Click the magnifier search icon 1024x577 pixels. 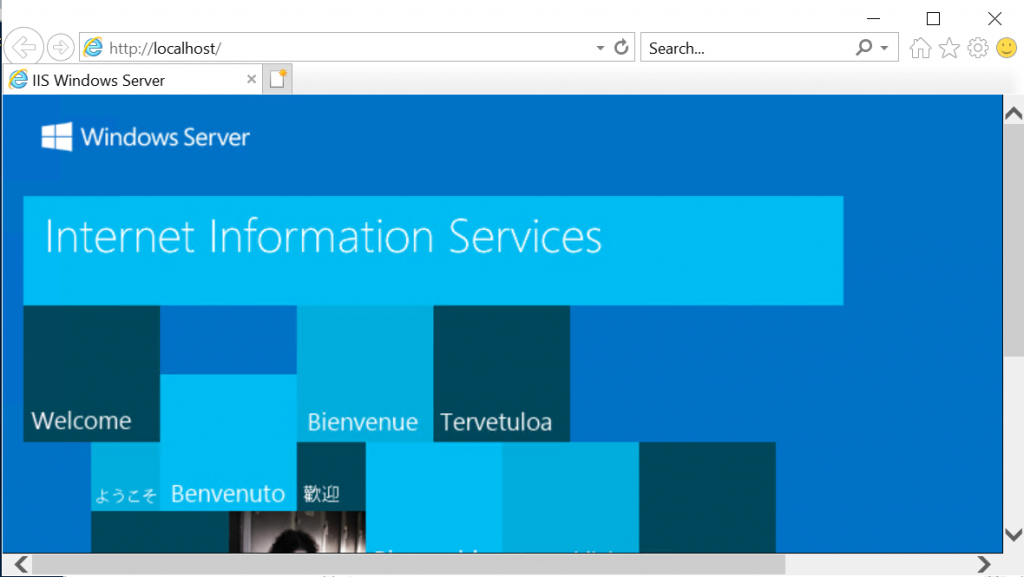click(x=863, y=47)
